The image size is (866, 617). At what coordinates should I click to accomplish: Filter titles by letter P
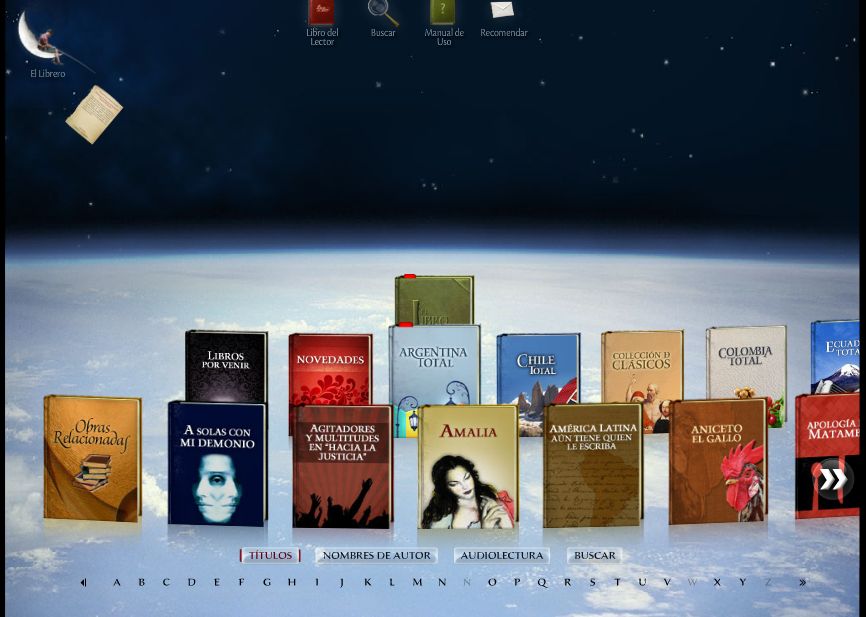[x=517, y=582]
